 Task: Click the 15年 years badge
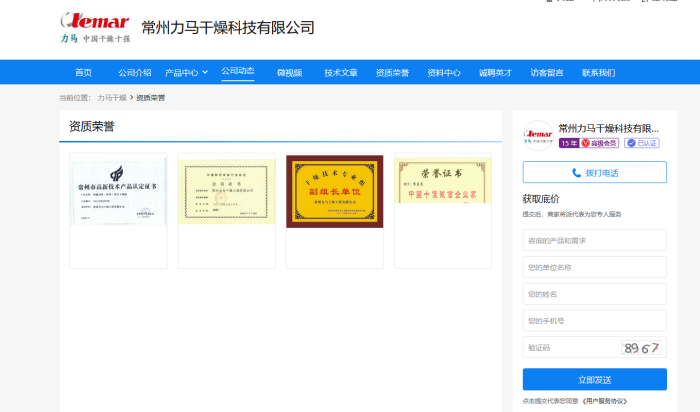point(568,143)
